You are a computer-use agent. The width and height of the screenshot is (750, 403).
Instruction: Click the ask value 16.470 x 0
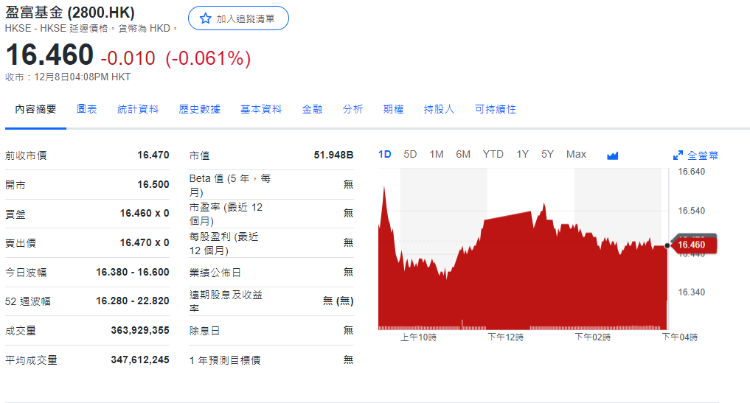coord(144,243)
